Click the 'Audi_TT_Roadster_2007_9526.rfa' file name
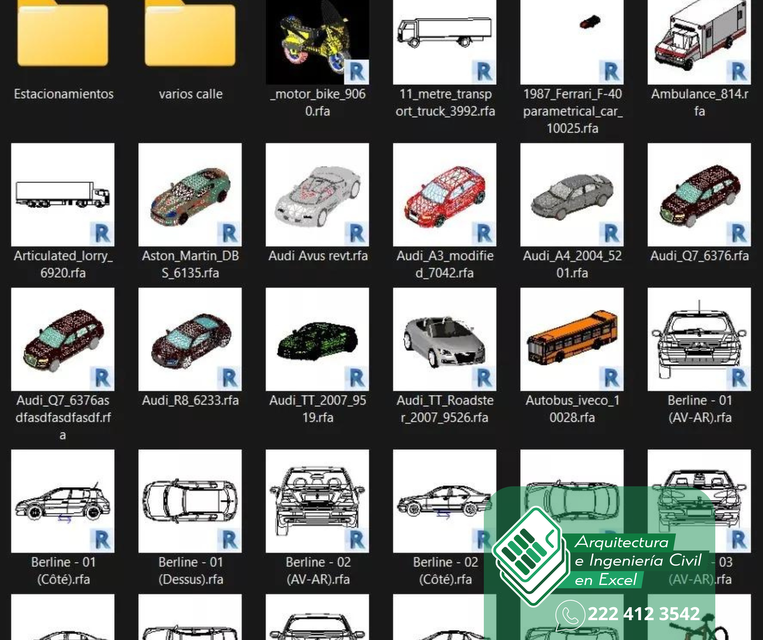This screenshot has width=763, height=640. (445, 409)
